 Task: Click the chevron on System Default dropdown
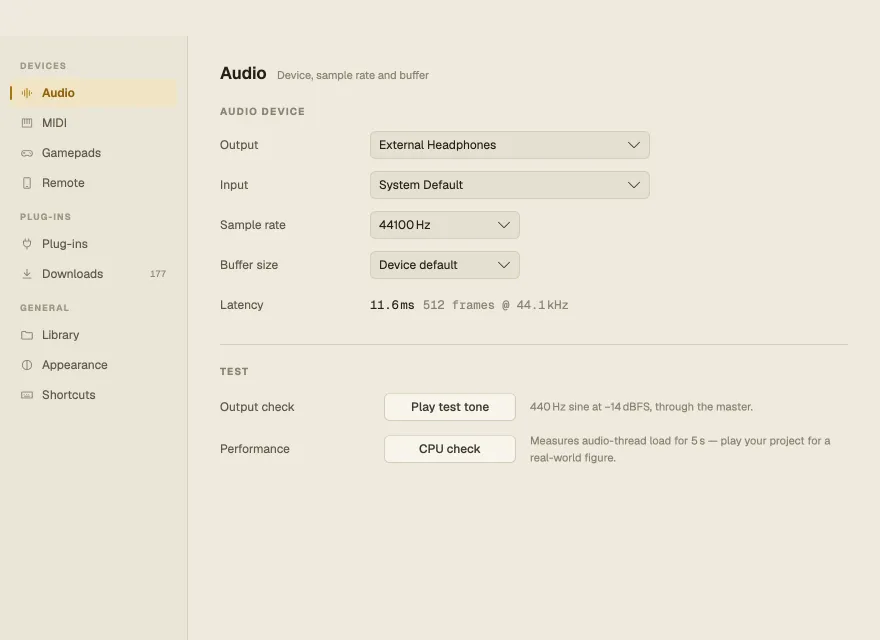pyautogui.click(x=634, y=185)
